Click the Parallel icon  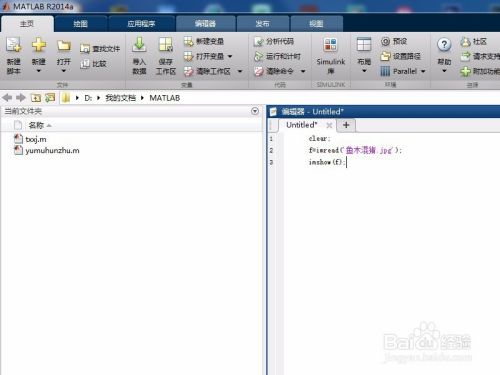pos(385,71)
